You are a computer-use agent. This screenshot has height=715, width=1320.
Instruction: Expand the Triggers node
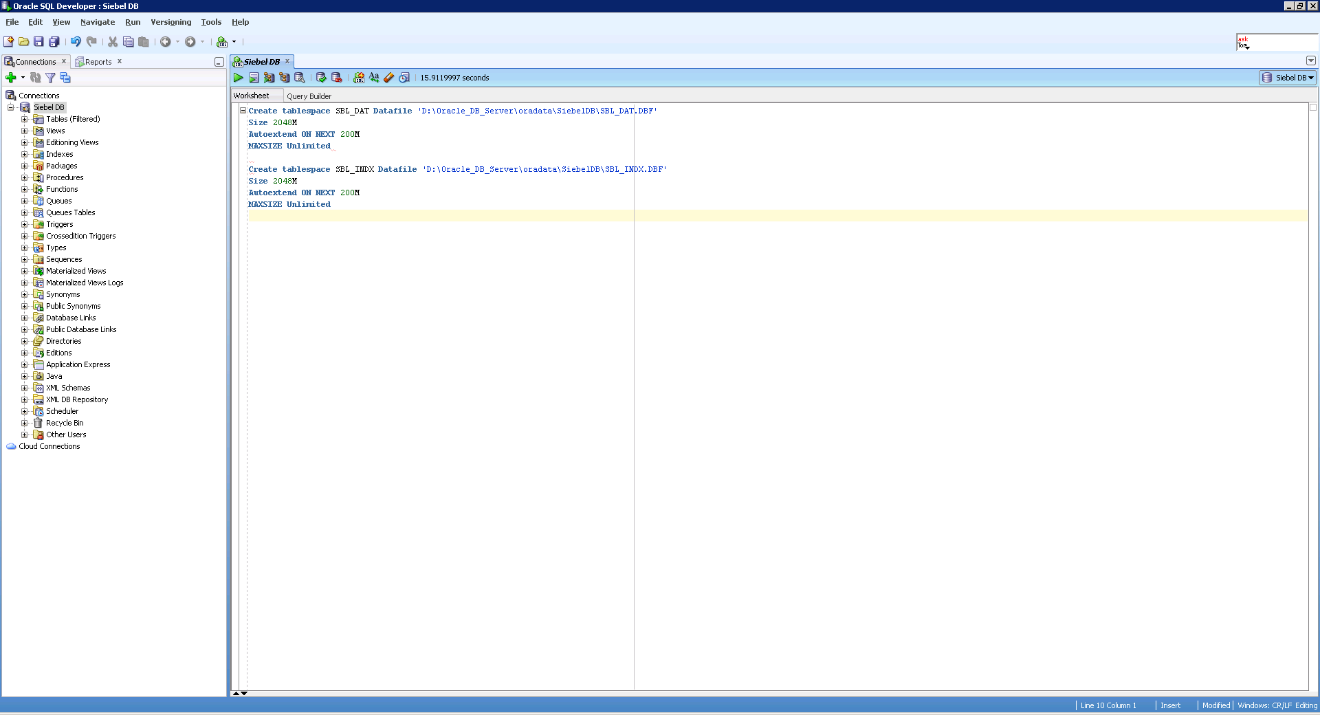pos(25,224)
